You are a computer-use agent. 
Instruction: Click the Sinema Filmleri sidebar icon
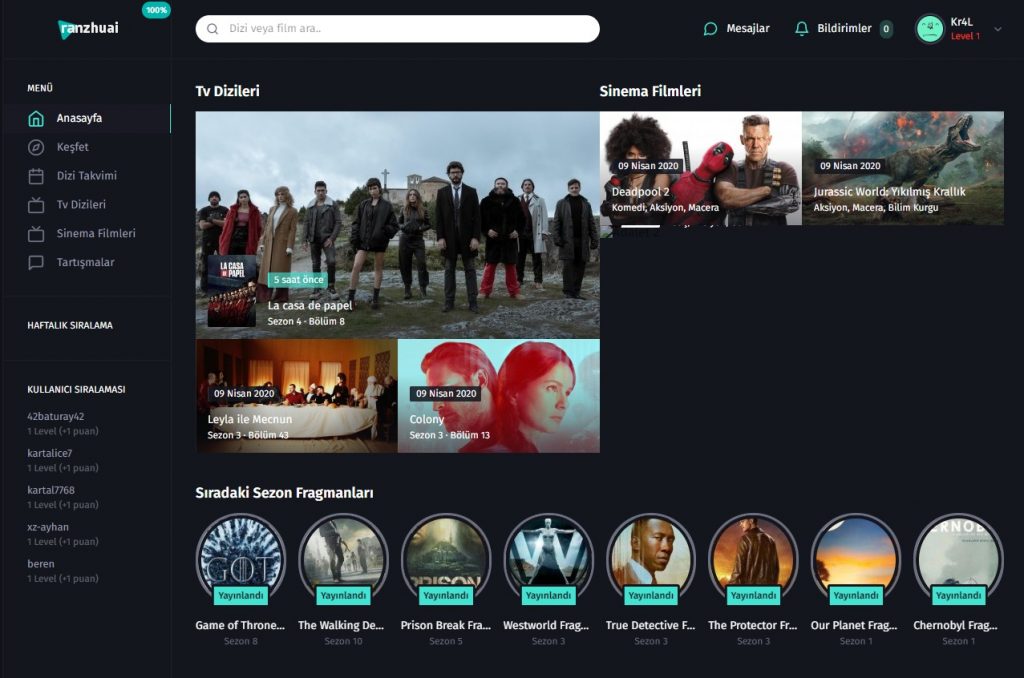36,234
